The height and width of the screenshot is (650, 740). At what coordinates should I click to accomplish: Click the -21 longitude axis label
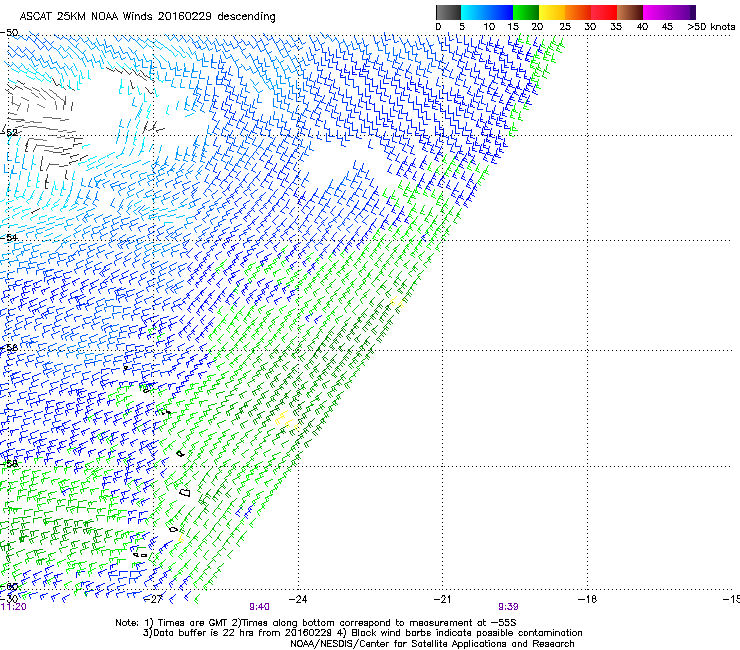442,599
